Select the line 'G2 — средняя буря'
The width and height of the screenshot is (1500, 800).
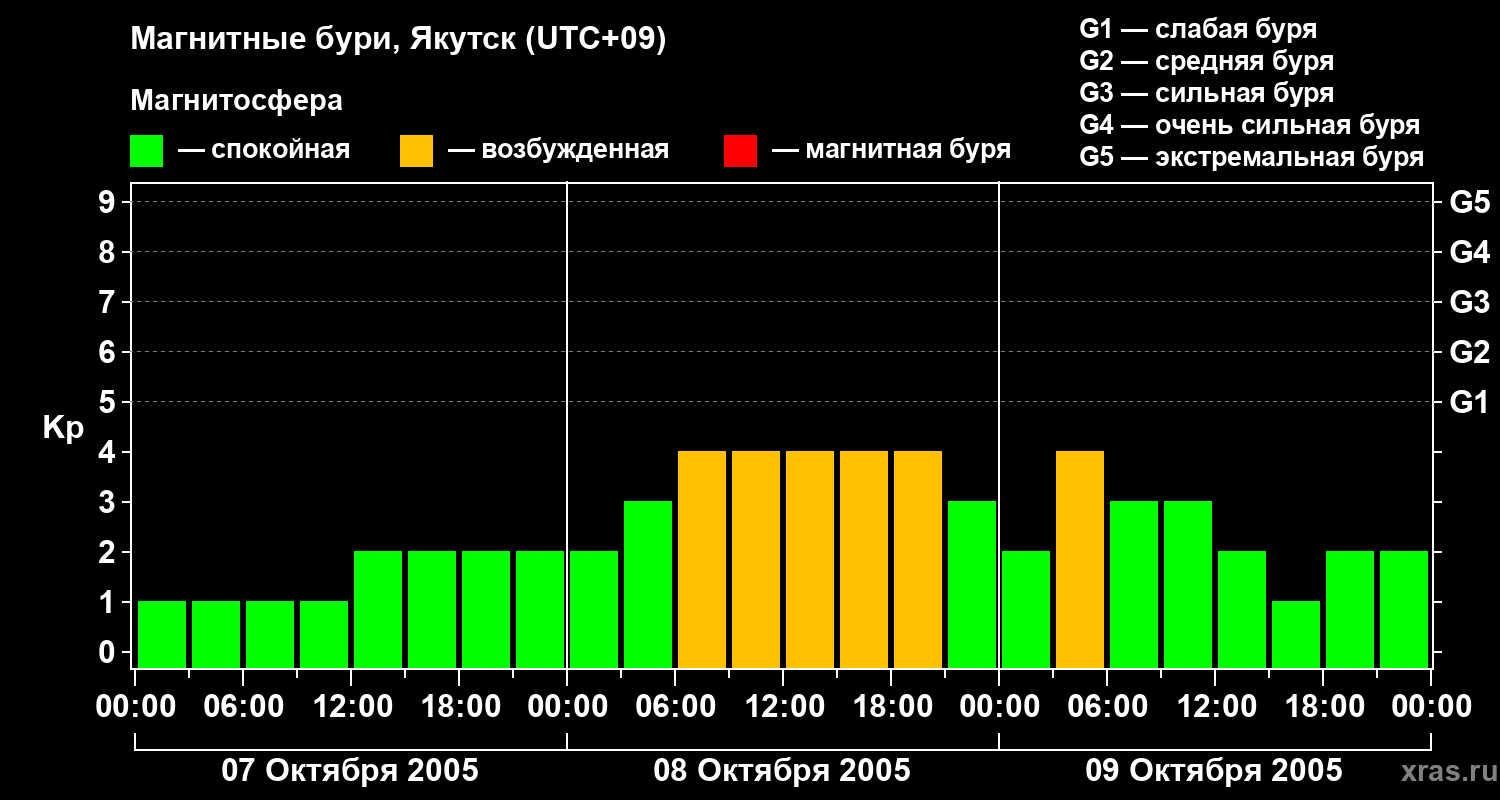coord(1206,61)
